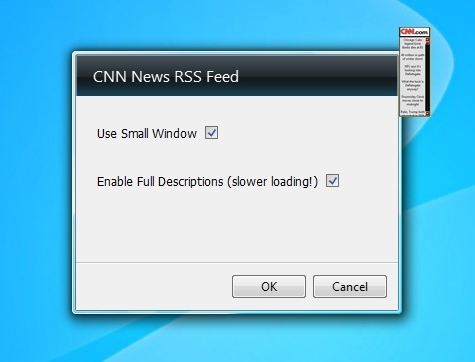
Task: Click the 'CNN News RSS Feed' title text
Action: [166, 76]
